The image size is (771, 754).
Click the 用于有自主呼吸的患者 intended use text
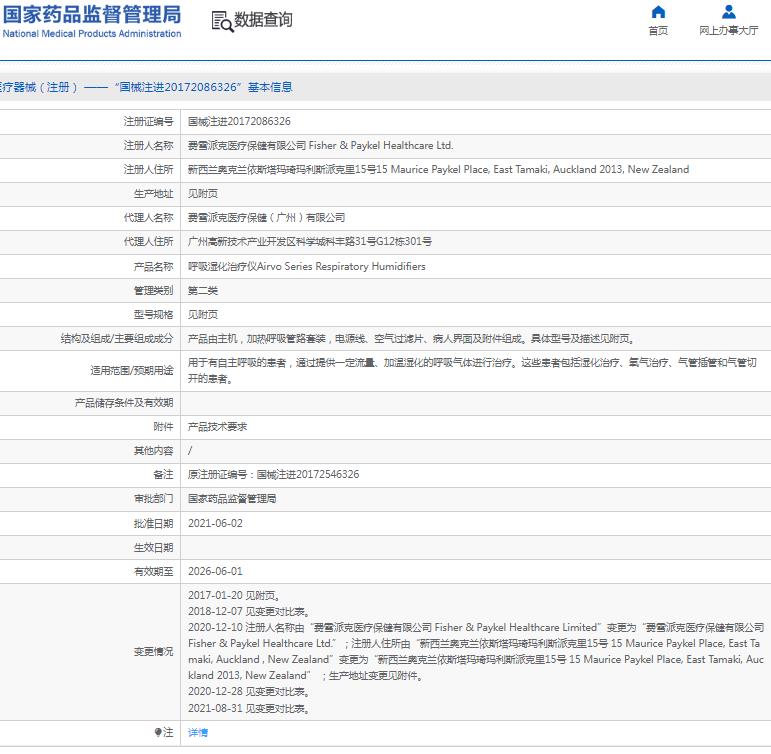pyautogui.click(x=472, y=370)
